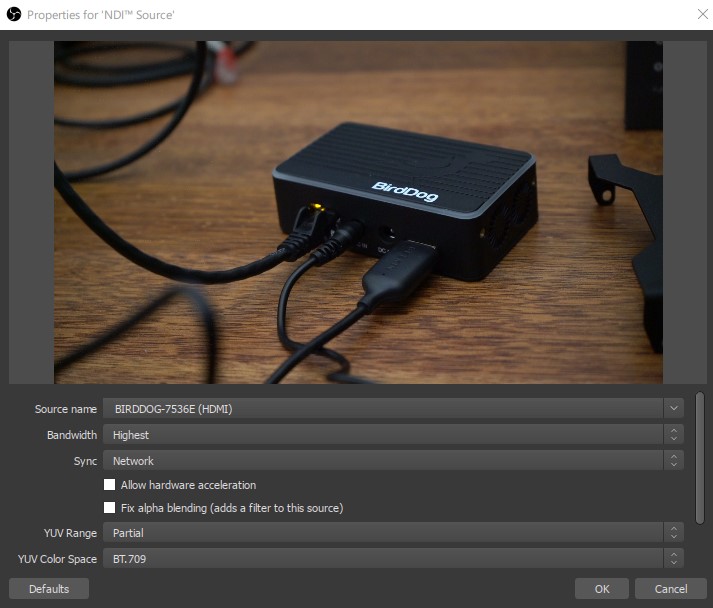Click the YUV Color Space label
The height and width of the screenshot is (608, 713).
(x=57, y=559)
